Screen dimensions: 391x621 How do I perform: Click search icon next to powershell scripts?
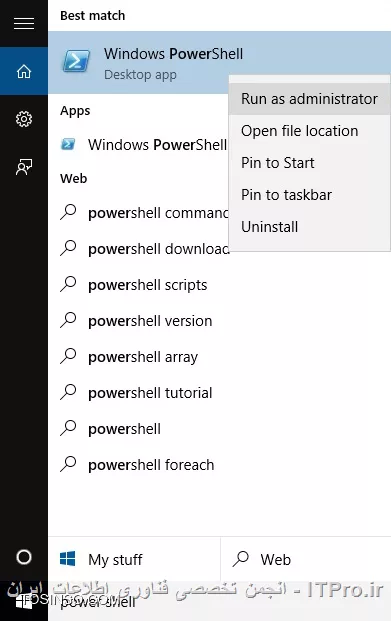(68, 284)
